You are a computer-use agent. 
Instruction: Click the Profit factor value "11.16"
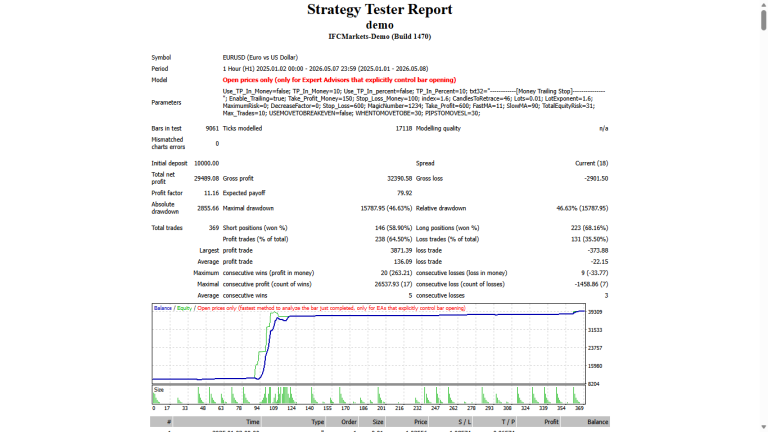click(x=211, y=193)
